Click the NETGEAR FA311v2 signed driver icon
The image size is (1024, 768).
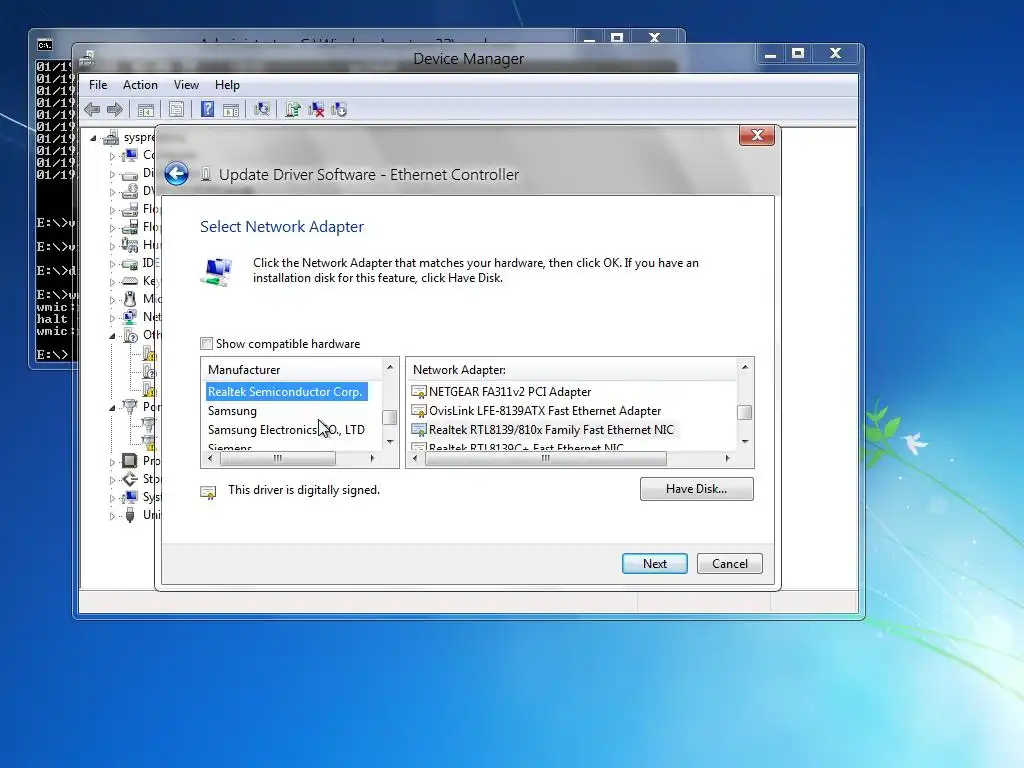419,392
